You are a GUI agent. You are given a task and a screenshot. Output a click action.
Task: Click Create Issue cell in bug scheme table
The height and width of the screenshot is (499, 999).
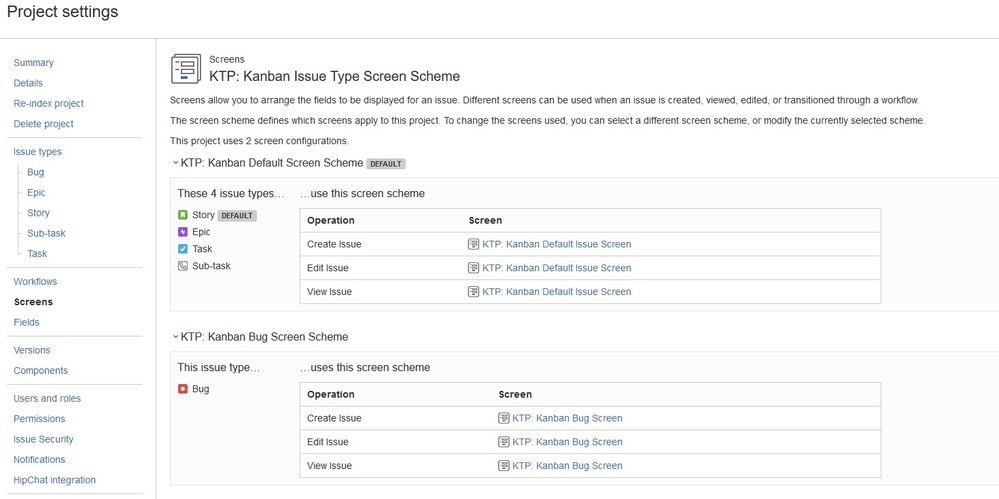(334, 418)
